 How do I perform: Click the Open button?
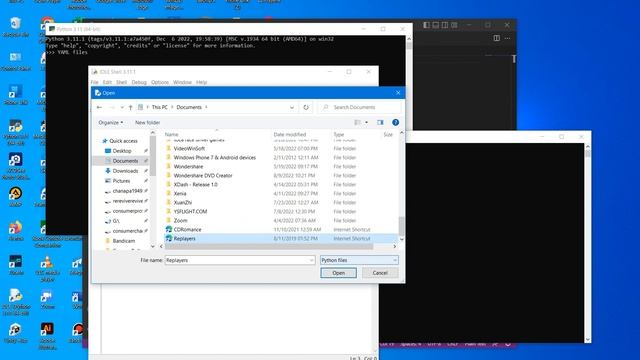click(x=338, y=273)
